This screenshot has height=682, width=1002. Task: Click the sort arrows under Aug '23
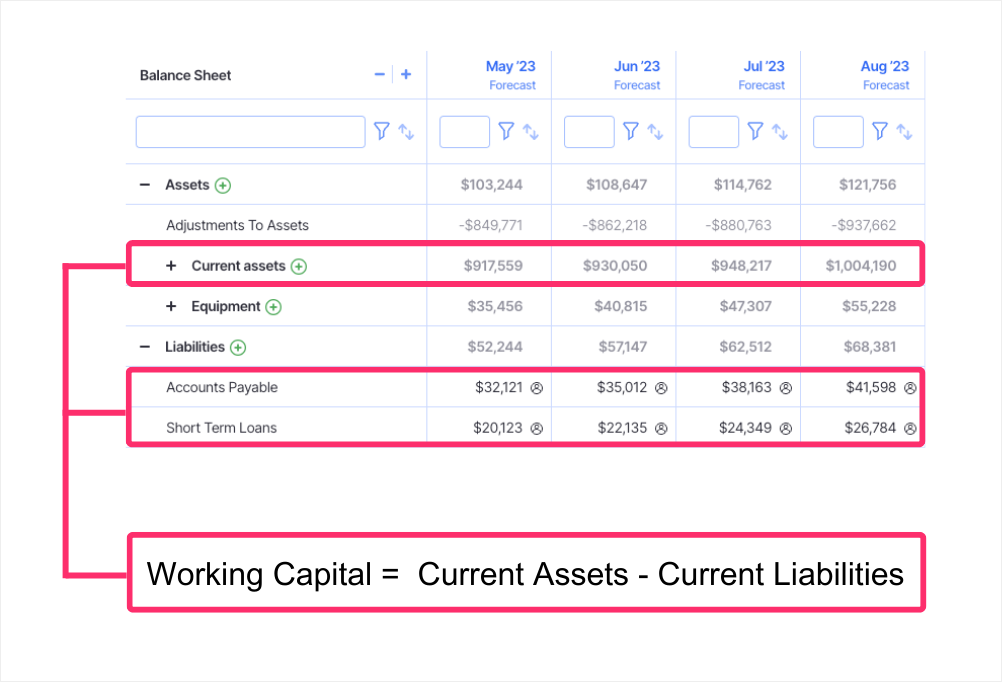(x=905, y=131)
